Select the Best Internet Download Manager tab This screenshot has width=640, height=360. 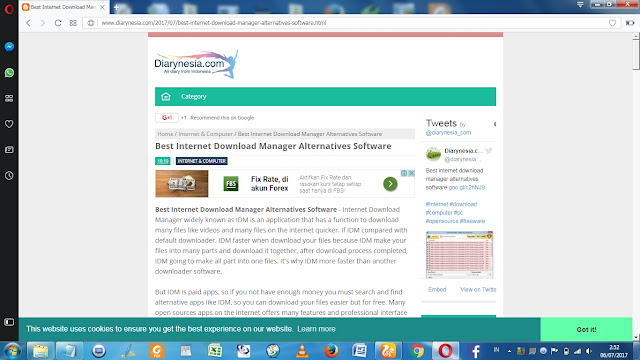point(63,7)
